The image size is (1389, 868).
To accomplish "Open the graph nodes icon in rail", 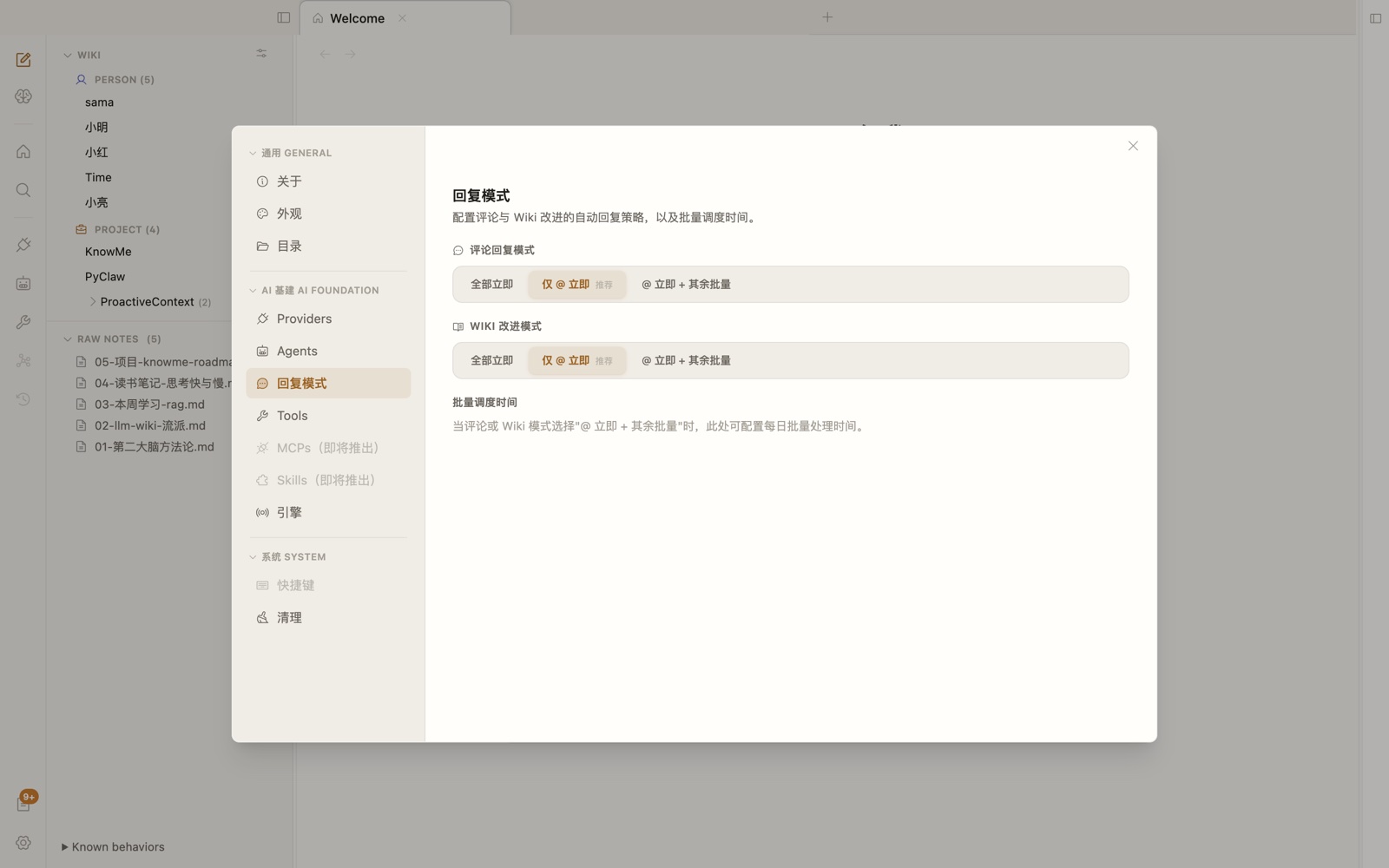I will click(23, 360).
